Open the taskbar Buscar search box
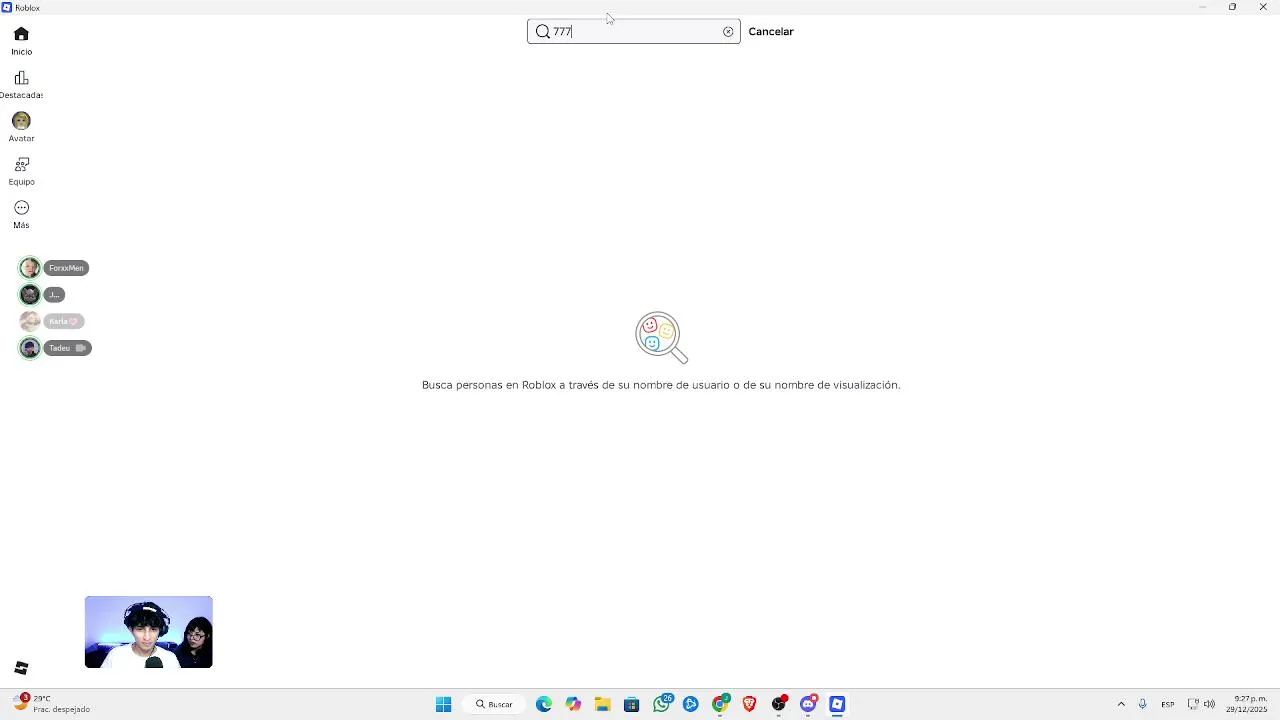Image resolution: width=1280 pixels, height=720 pixels. point(494,705)
